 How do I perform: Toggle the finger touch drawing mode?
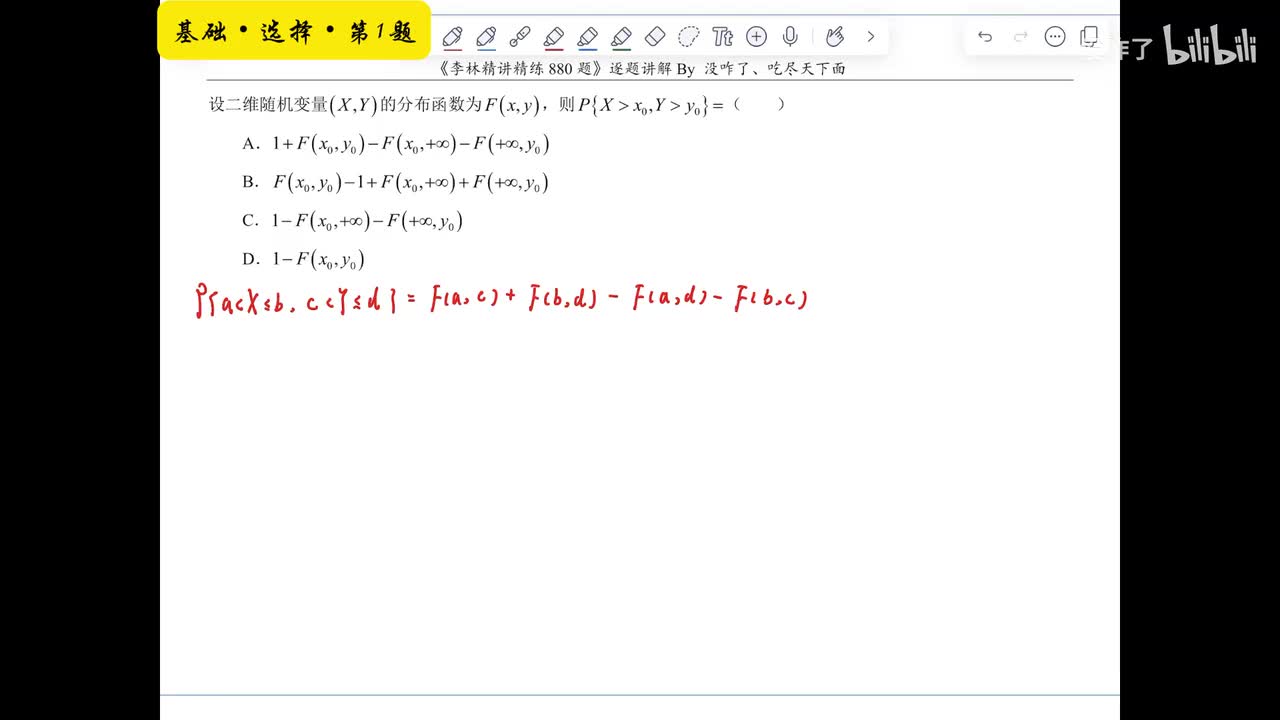(x=835, y=37)
